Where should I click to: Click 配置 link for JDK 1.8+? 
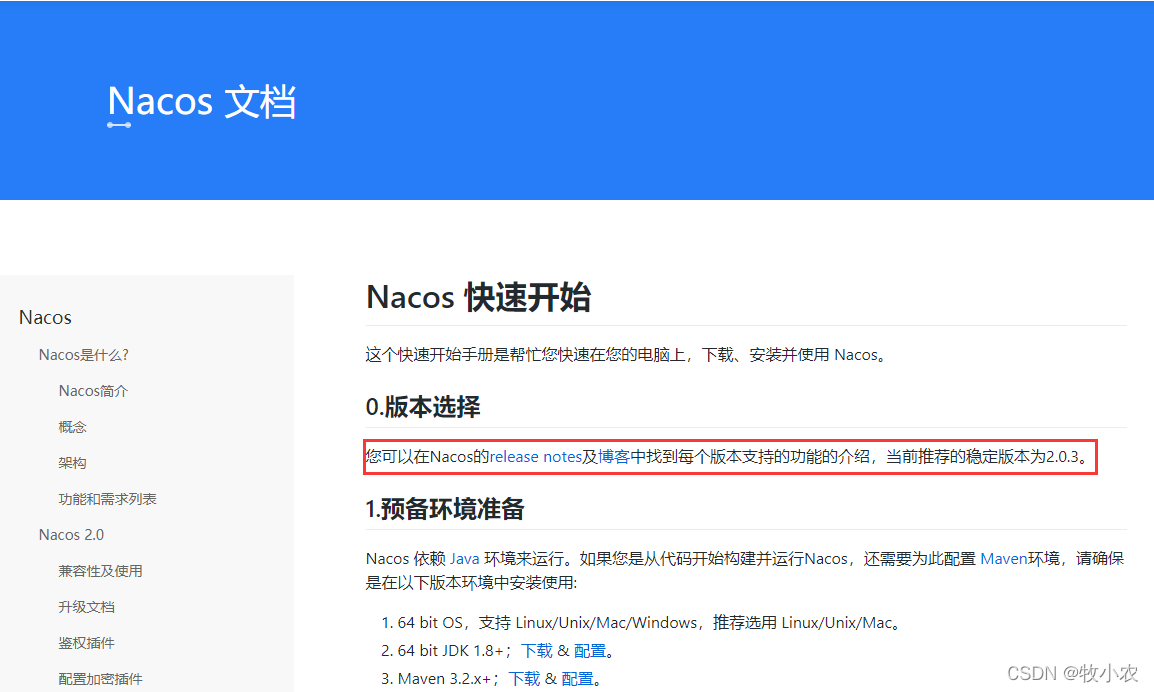[x=590, y=651]
